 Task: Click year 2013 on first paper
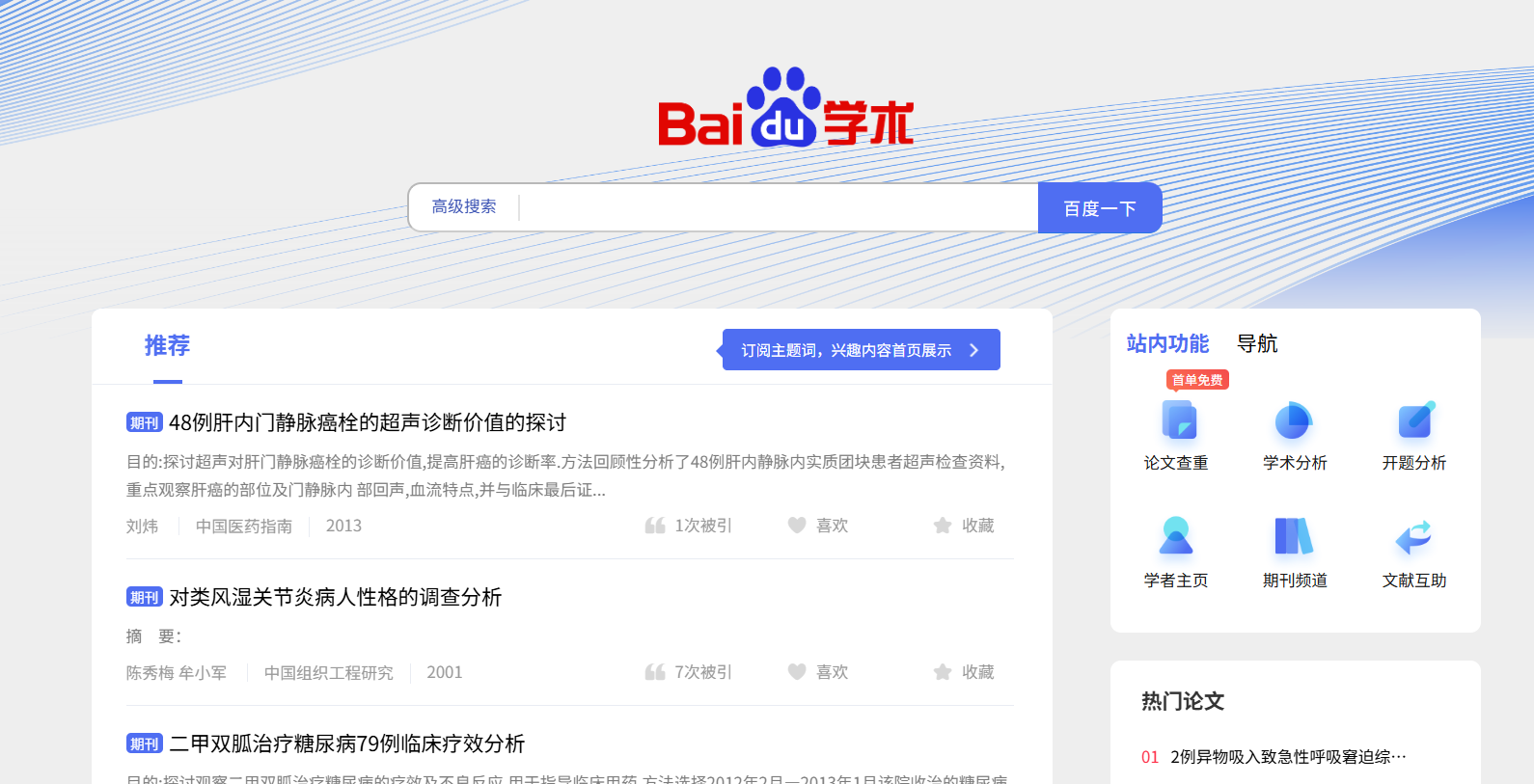coord(343,526)
